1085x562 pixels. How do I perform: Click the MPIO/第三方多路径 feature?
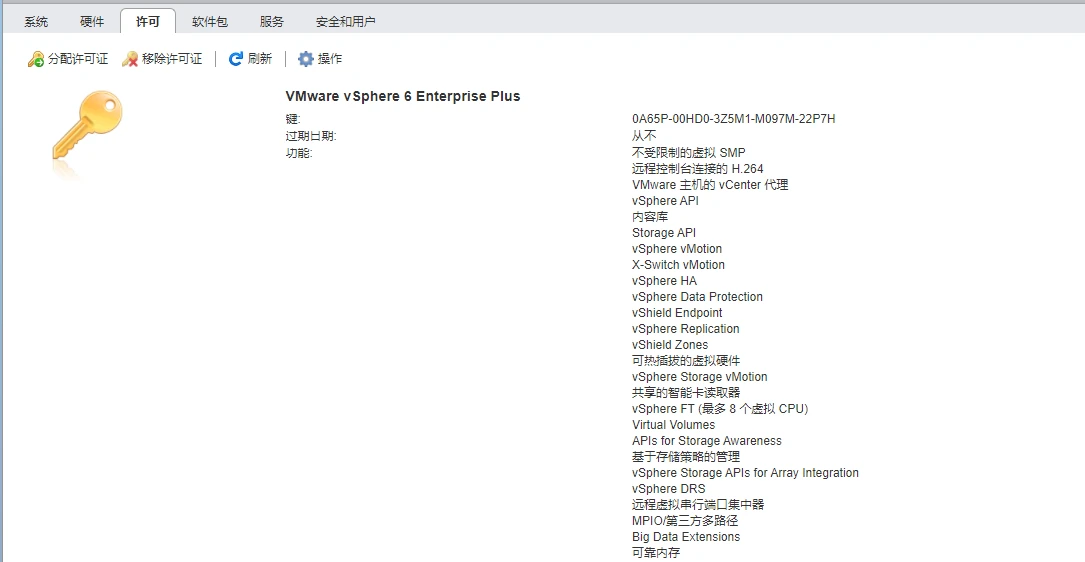pyautogui.click(x=685, y=520)
